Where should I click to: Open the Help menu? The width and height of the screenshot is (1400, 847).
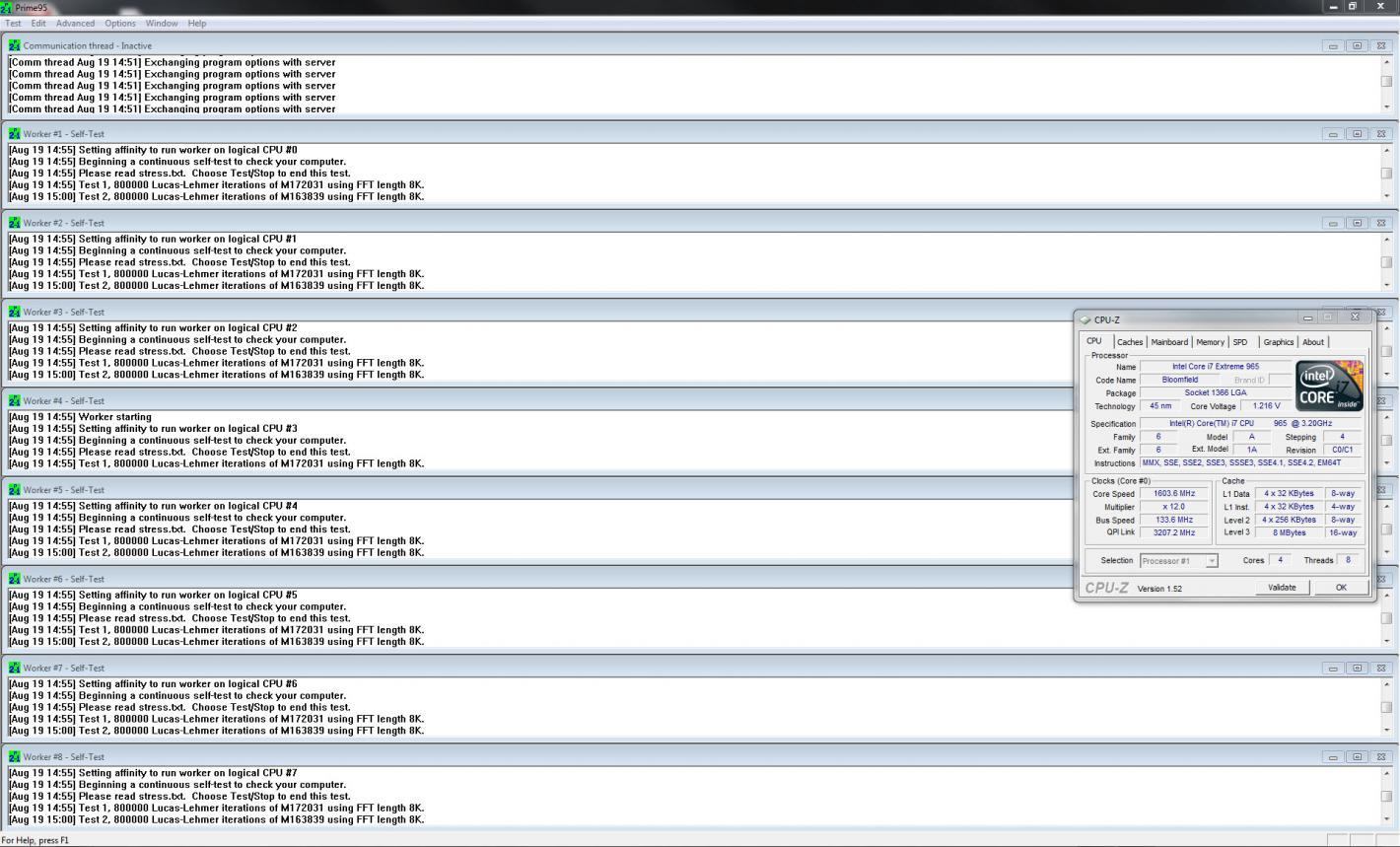pos(197,23)
